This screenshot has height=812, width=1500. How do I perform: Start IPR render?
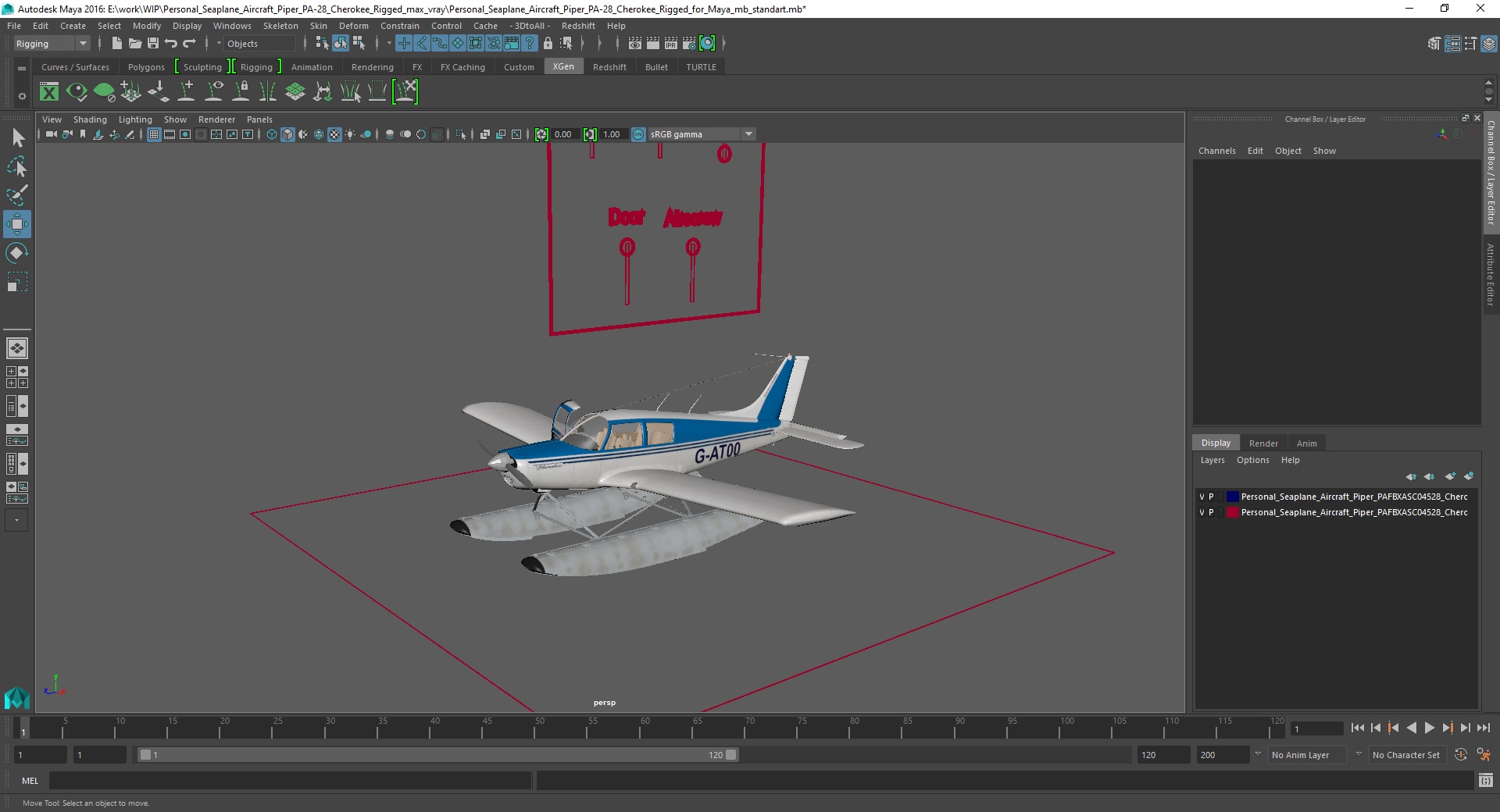(x=670, y=44)
